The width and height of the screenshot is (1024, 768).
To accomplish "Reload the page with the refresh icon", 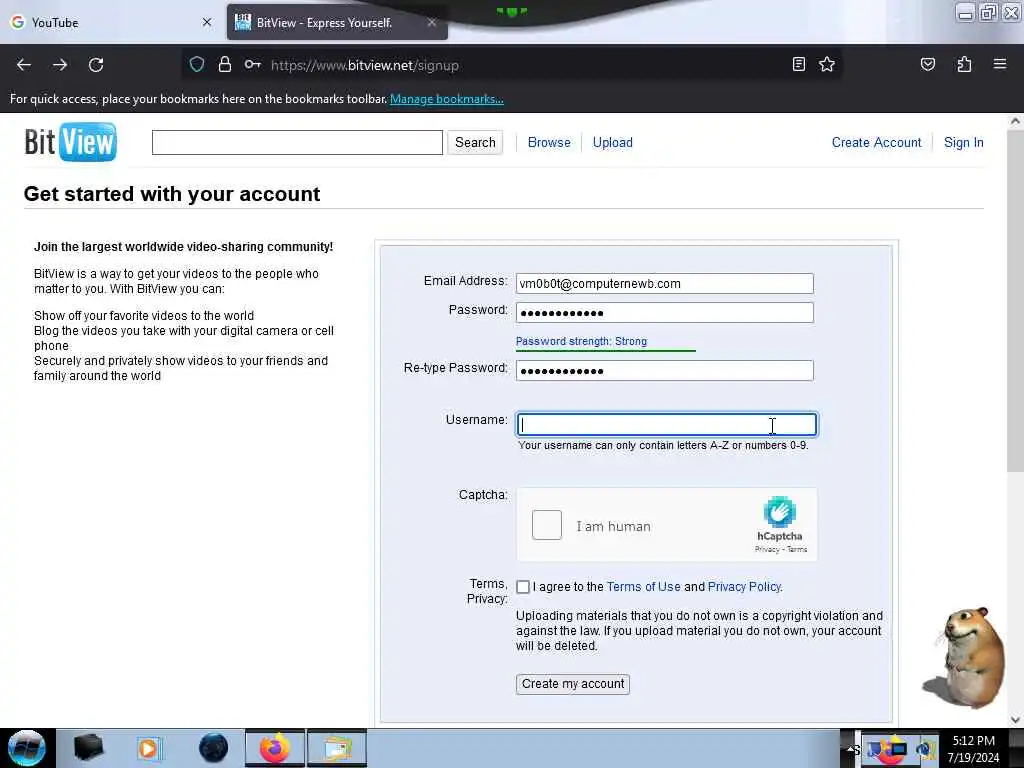I will (x=96, y=65).
